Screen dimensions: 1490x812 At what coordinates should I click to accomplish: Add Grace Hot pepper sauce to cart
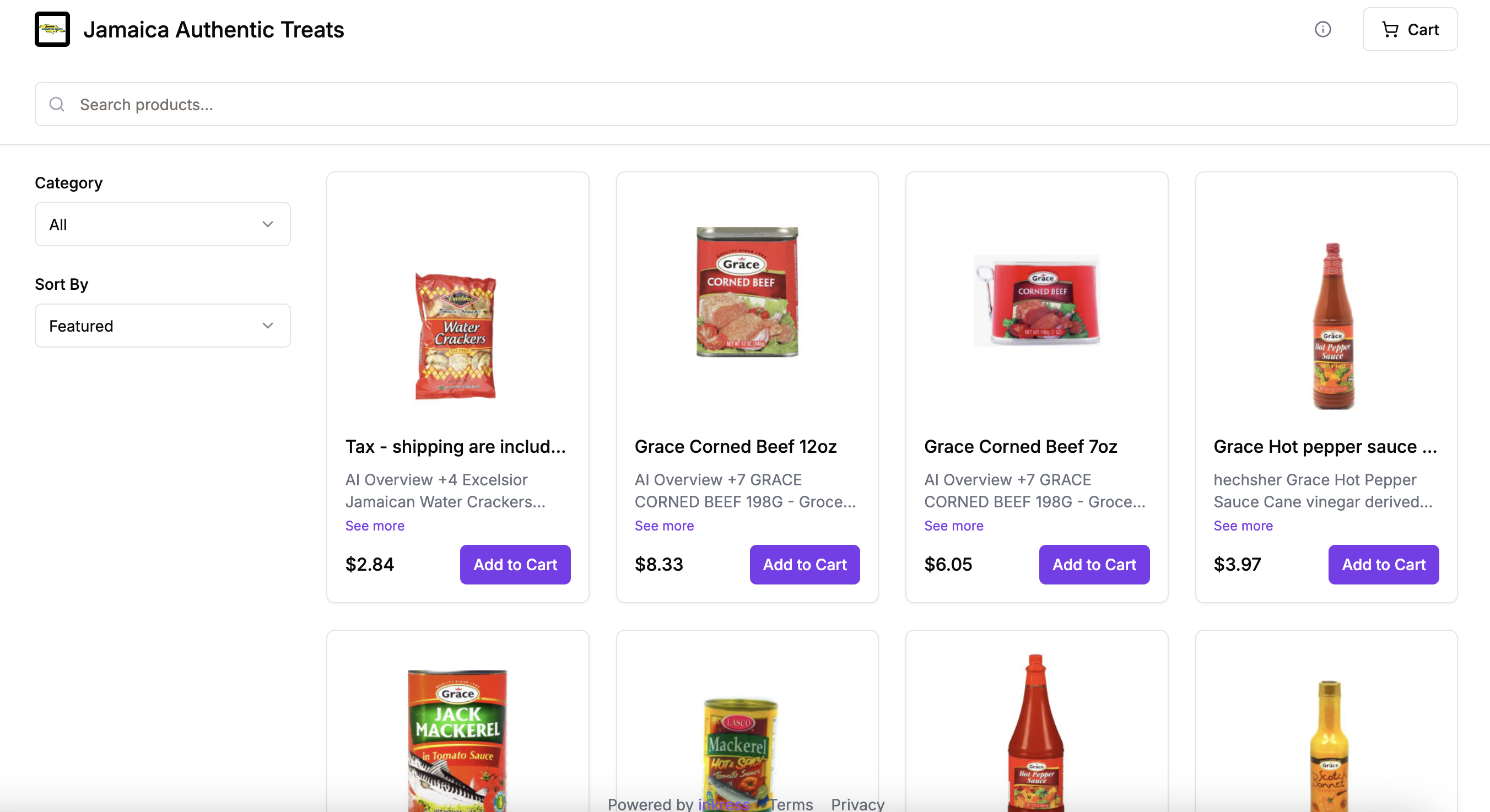[x=1383, y=565]
